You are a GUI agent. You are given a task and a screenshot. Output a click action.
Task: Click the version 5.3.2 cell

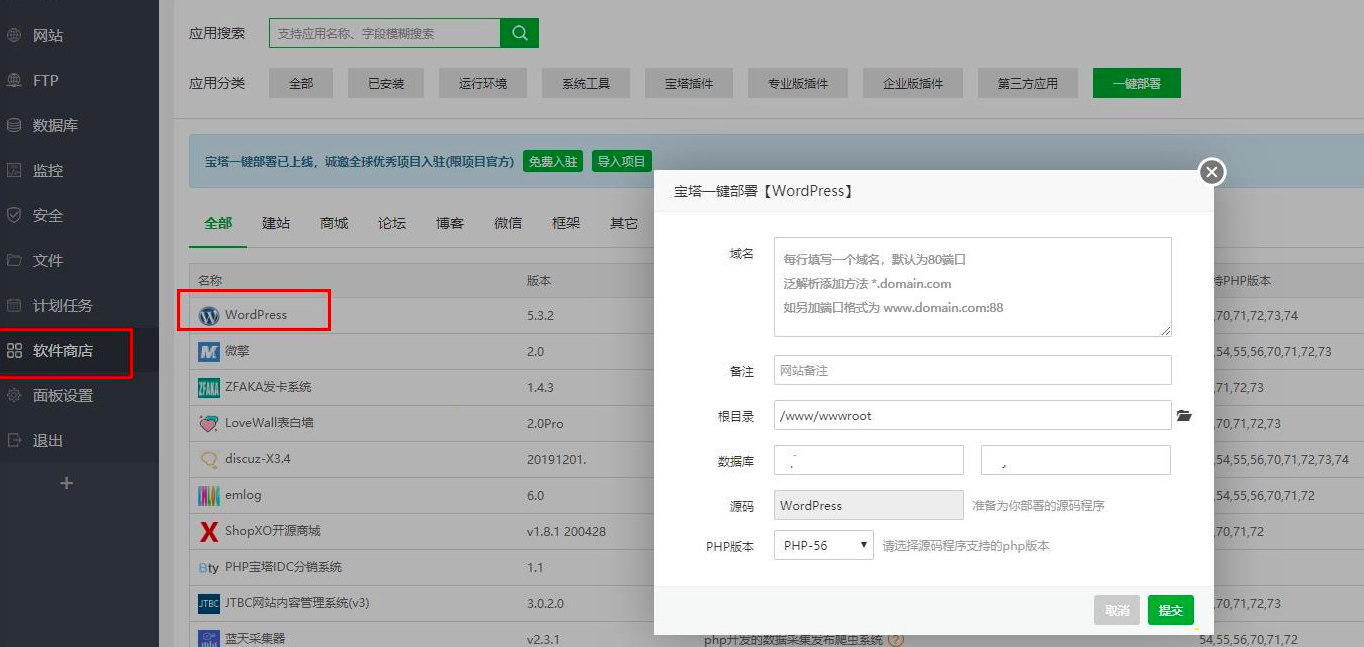(540, 315)
